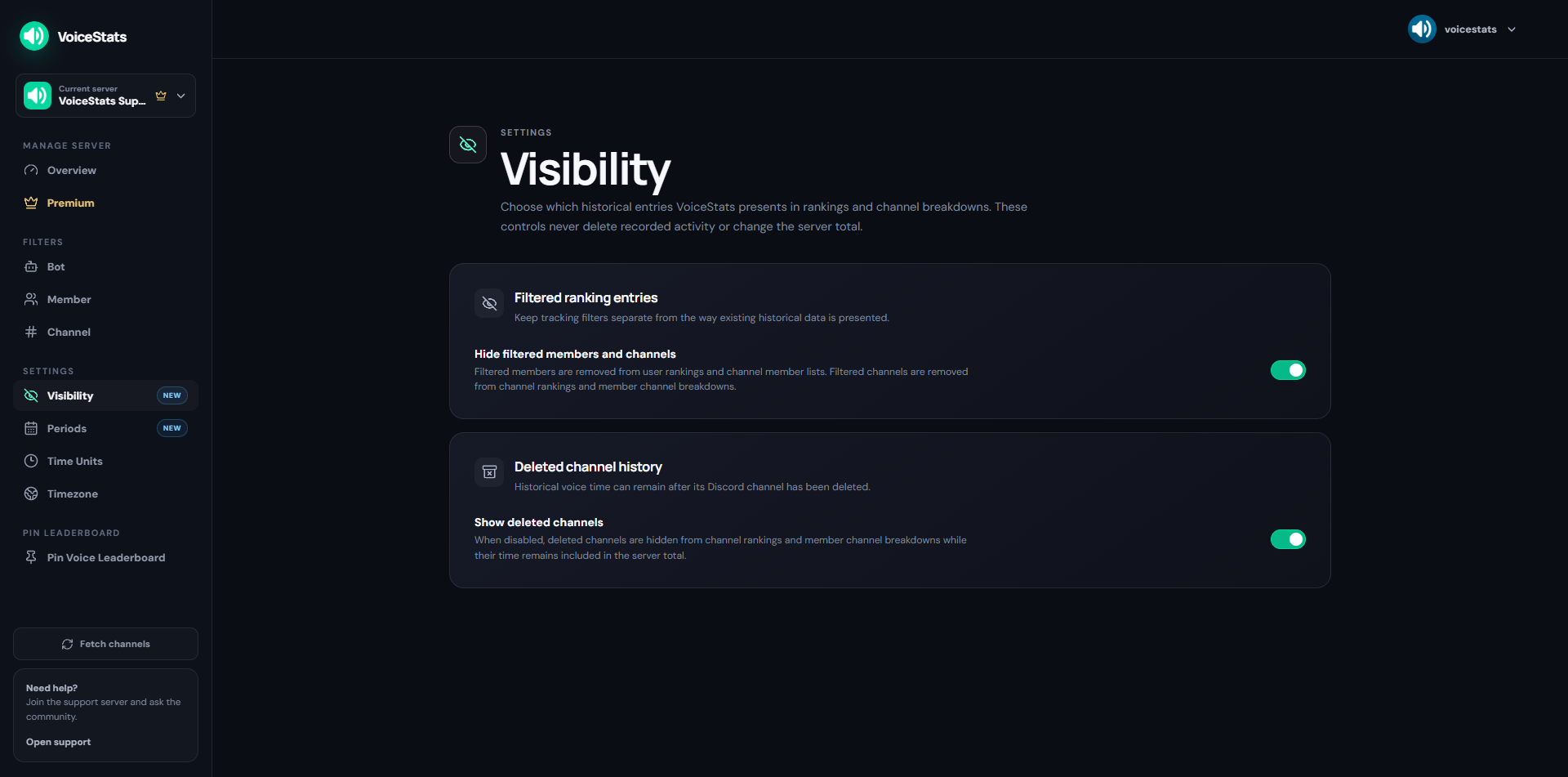The image size is (1568, 777).
Task: Expand the Current server selector dropdown
Action: (105, 96)
